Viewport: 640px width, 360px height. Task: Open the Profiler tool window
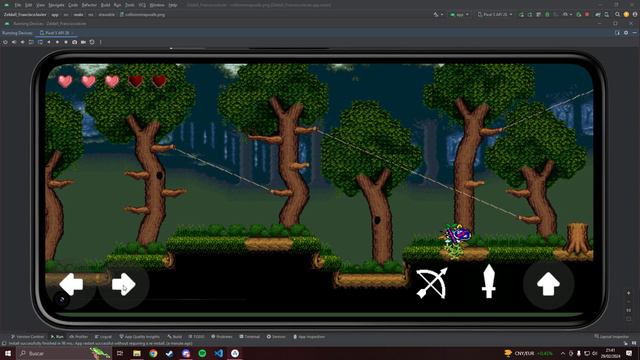click(79, 337)
